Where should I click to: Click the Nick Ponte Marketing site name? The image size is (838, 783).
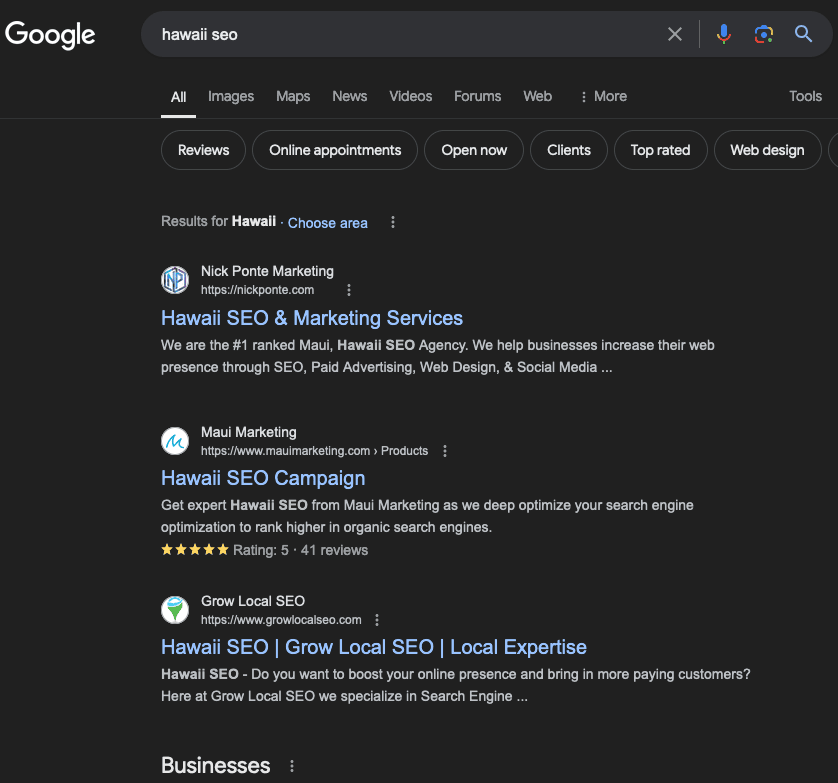267,272
